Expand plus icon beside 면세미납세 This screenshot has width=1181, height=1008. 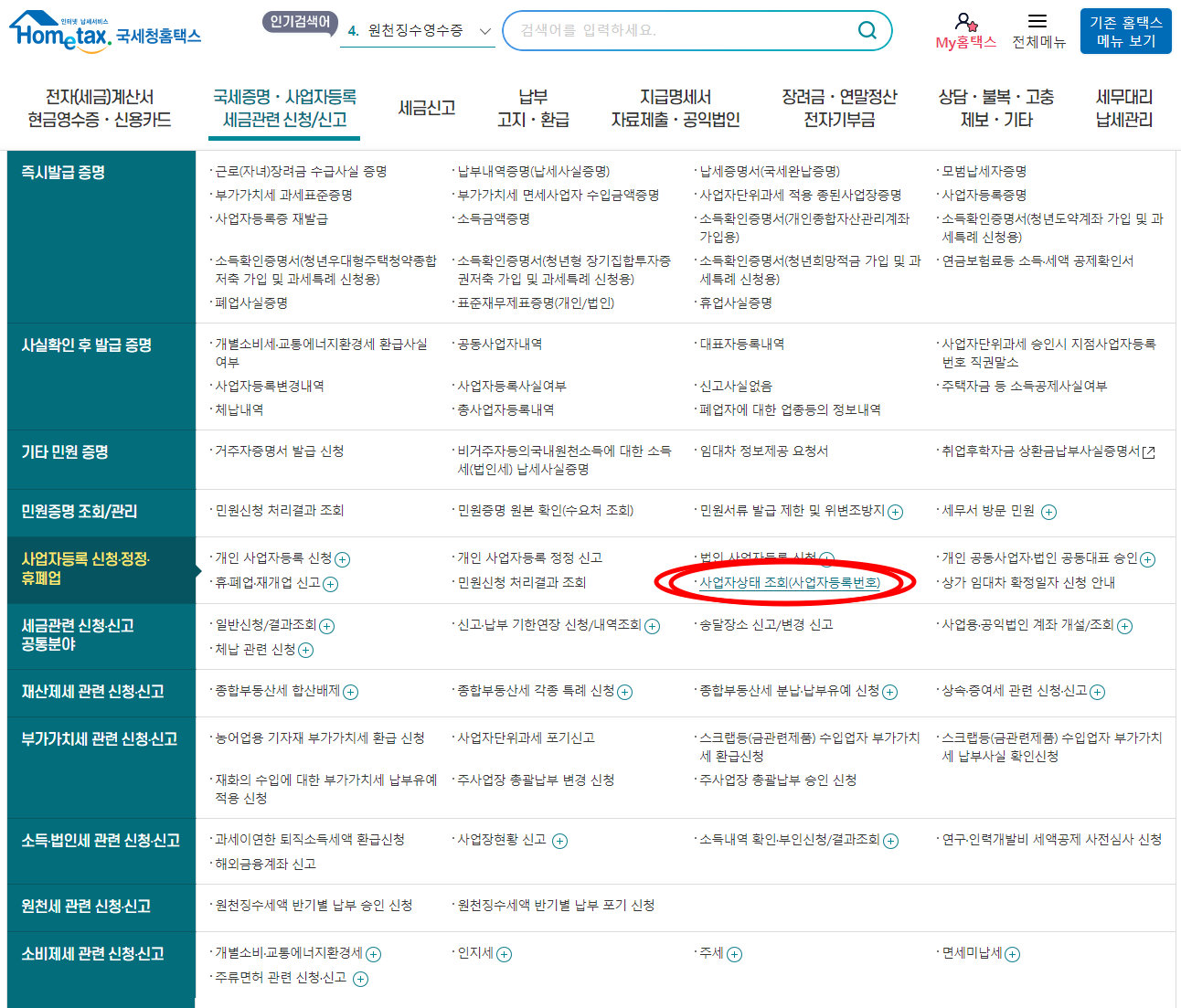1013,954
